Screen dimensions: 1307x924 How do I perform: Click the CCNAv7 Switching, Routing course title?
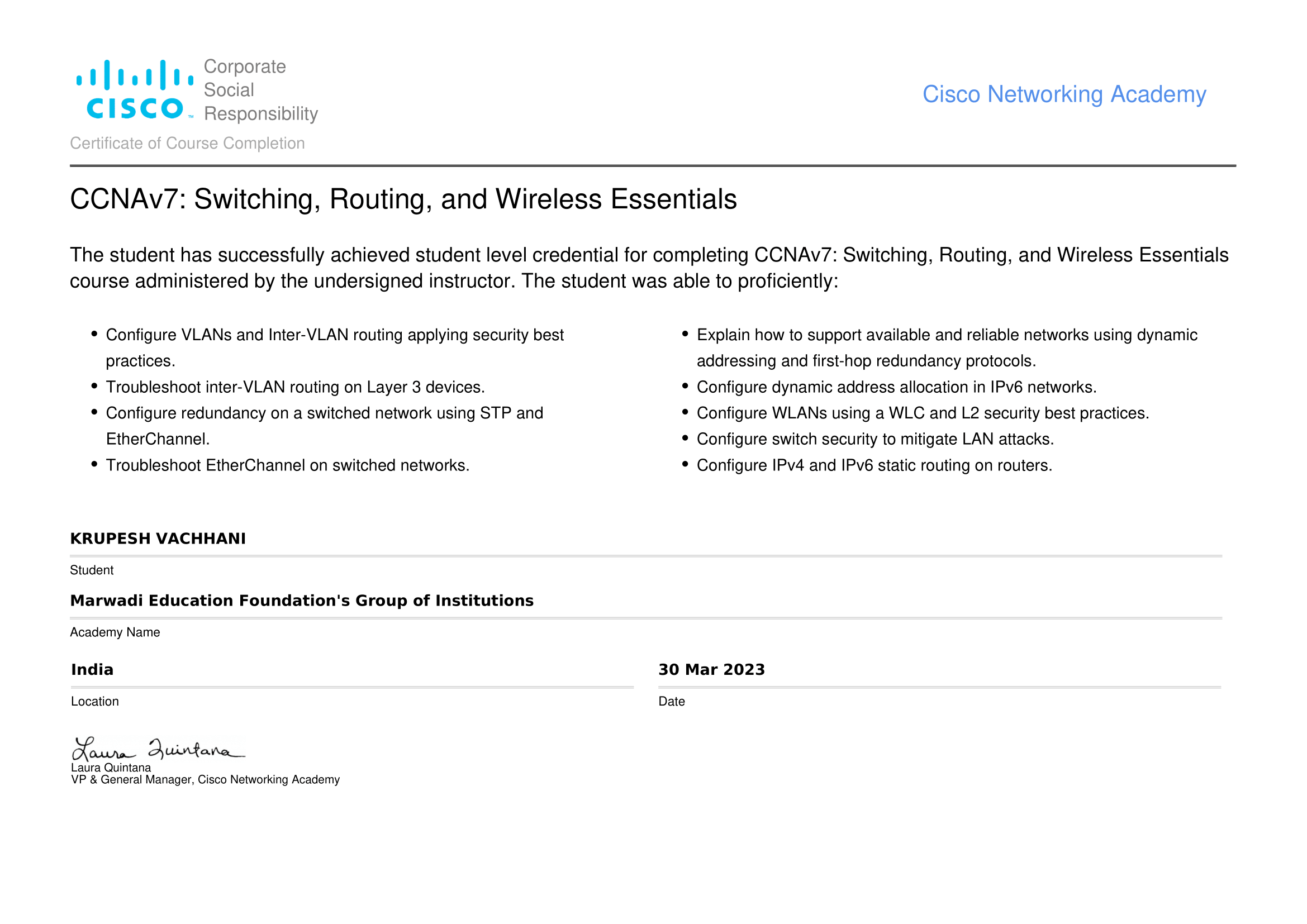click(x=403, y=199)
